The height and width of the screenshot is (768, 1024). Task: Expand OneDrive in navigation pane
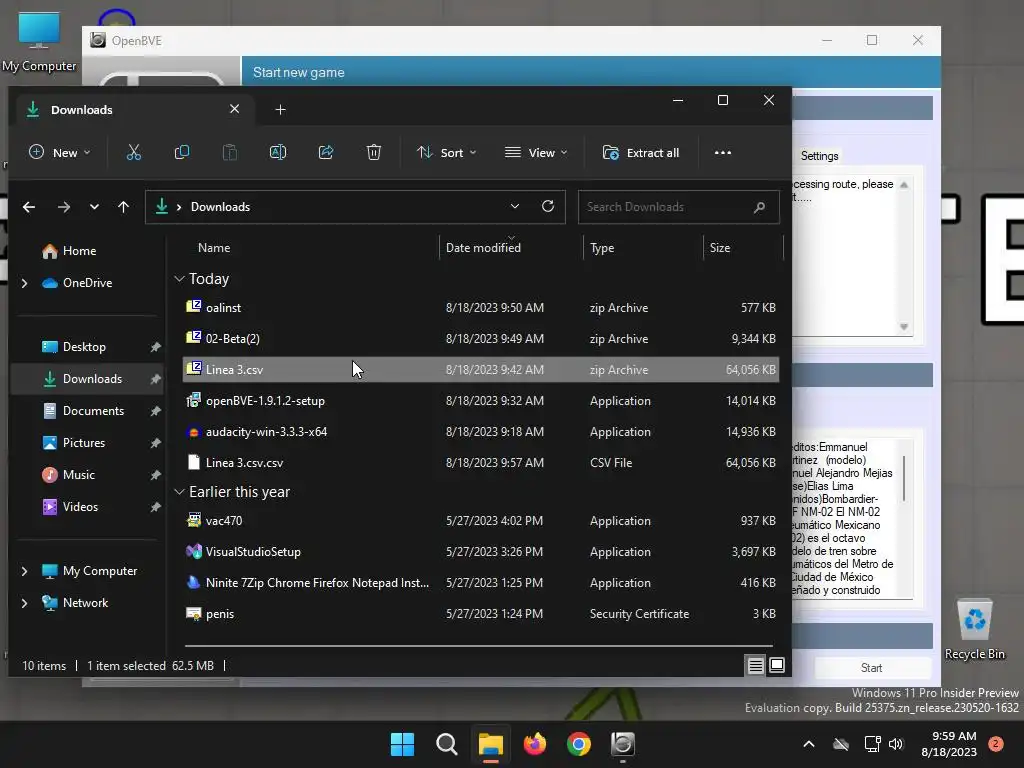[x=24, y=283]
